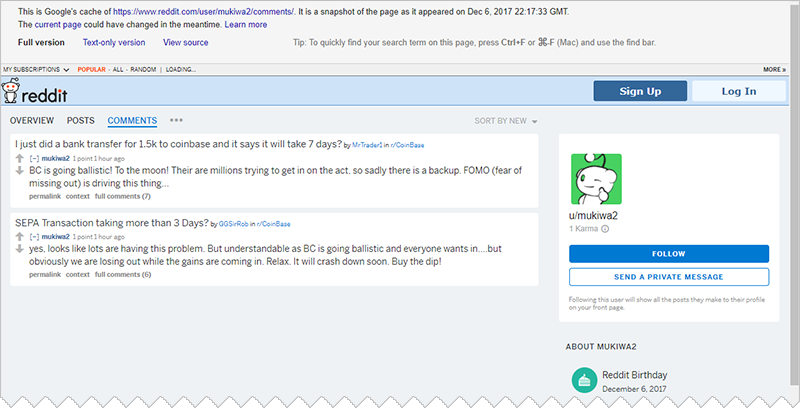Downvote the bank transfer comment
The height and width of the screenshot is (408, 800).
pyautogui.click(x=20, y=171)
